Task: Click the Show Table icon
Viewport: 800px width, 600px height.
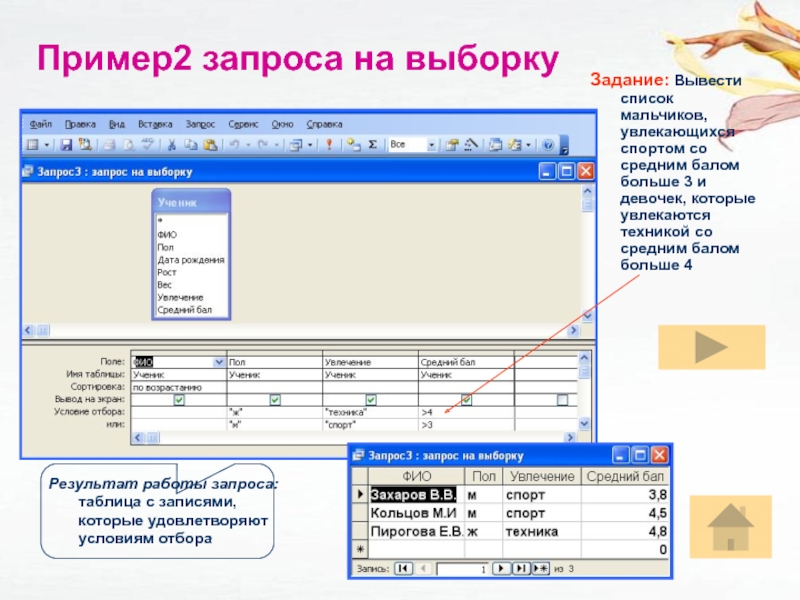Action: point(353,145)
